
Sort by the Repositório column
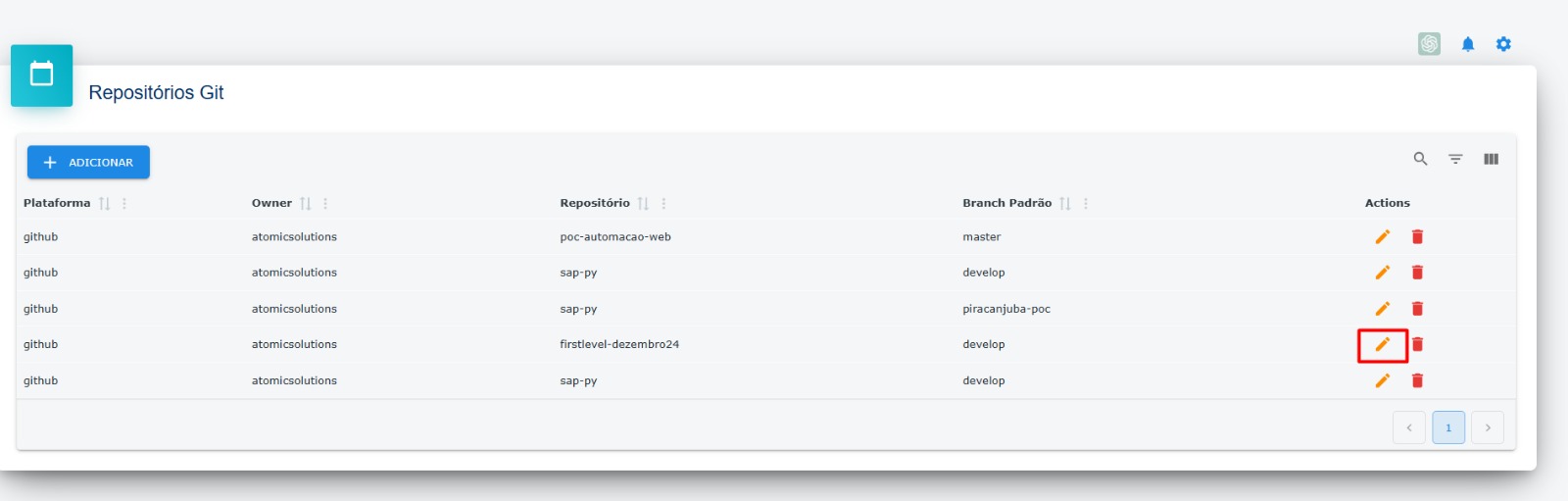[643, 203]
